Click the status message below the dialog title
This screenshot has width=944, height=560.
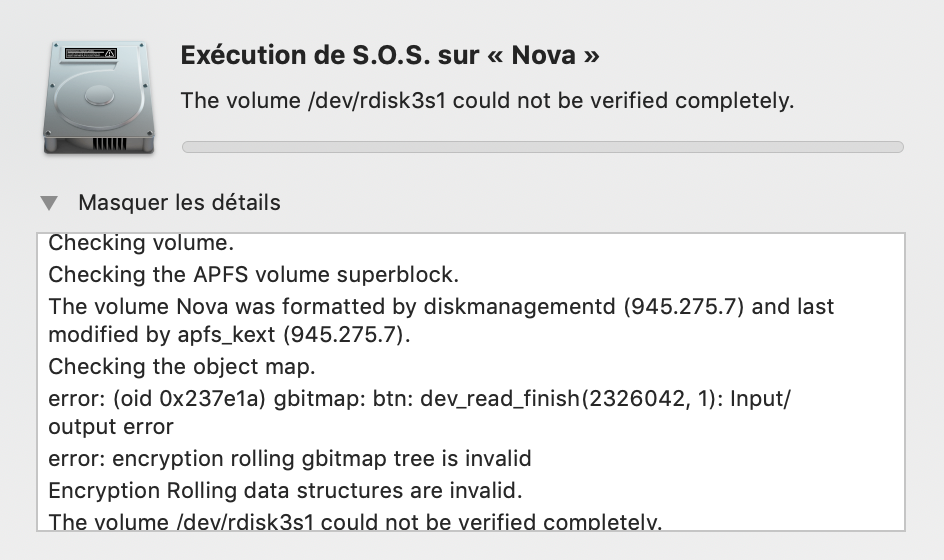coord(487,101)
